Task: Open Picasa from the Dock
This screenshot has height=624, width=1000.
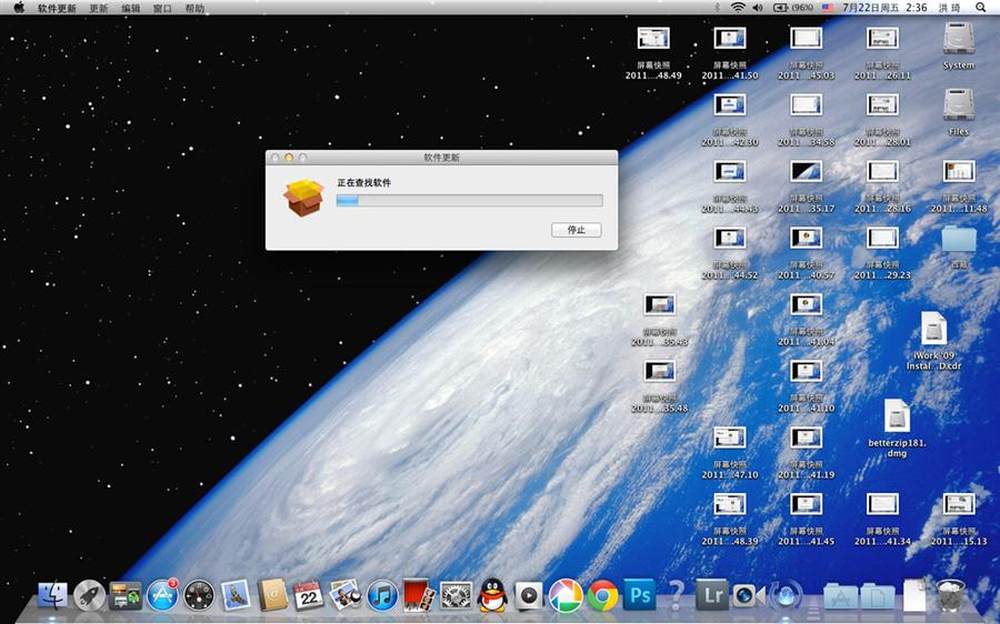Action: pos(566,595)
